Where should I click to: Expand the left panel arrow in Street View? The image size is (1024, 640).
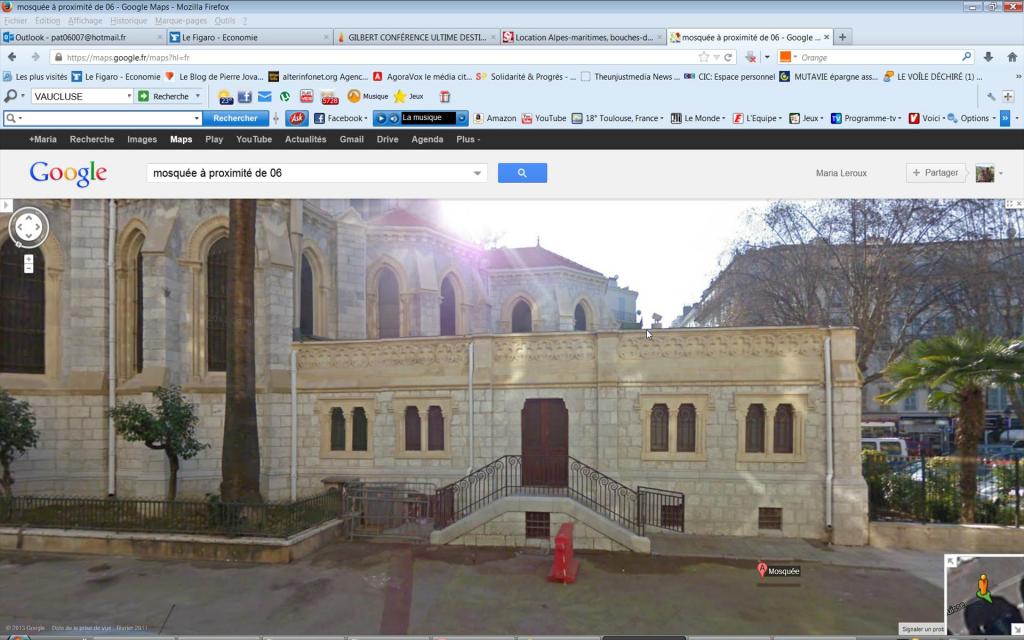(6, 206)
